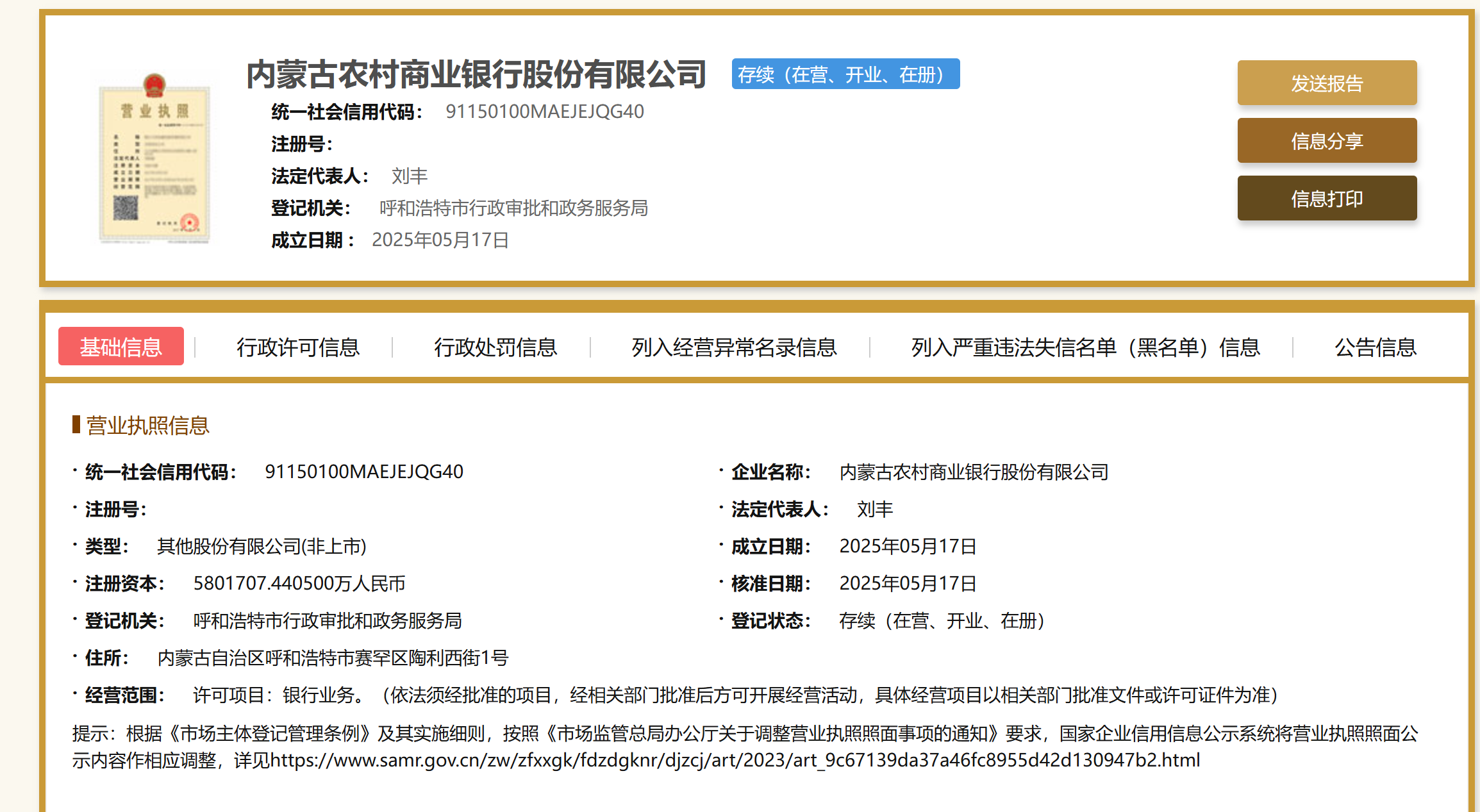1480x812 pixels.
Task: Open the 列入经营异常名录信息 tab
Action: tap(734, 347)
